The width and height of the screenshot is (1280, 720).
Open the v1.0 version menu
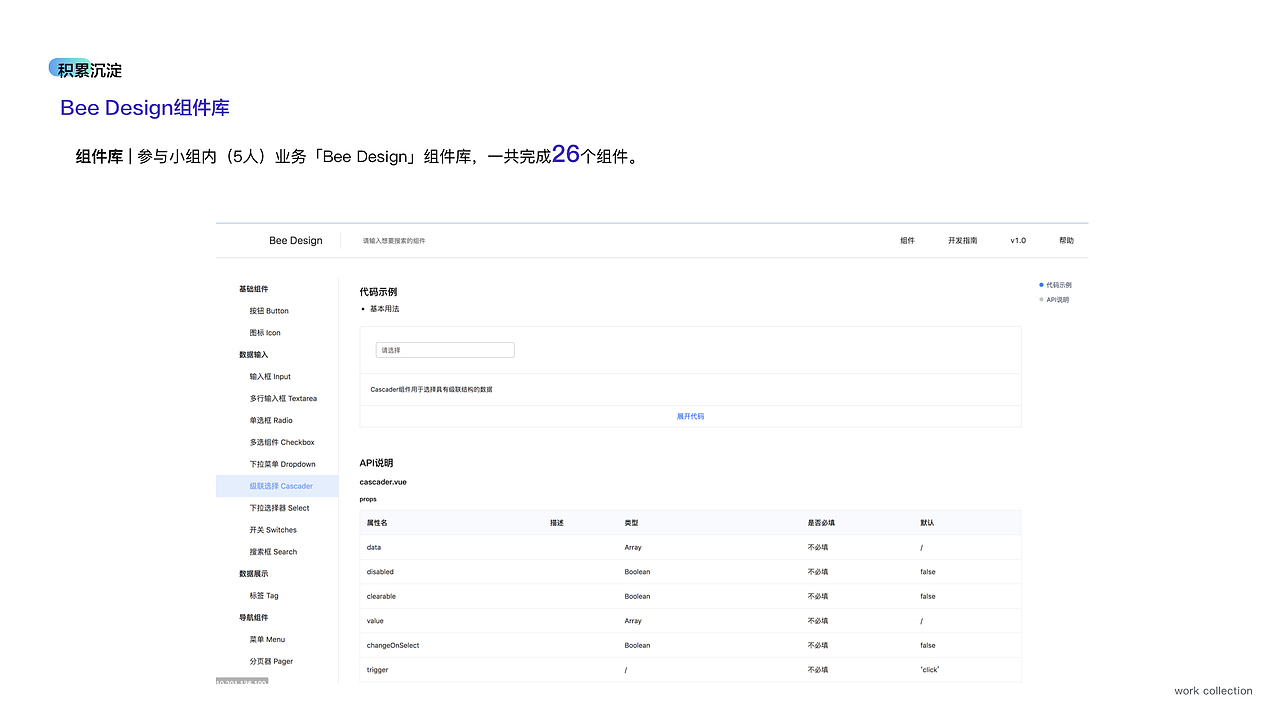point(1018,240)
